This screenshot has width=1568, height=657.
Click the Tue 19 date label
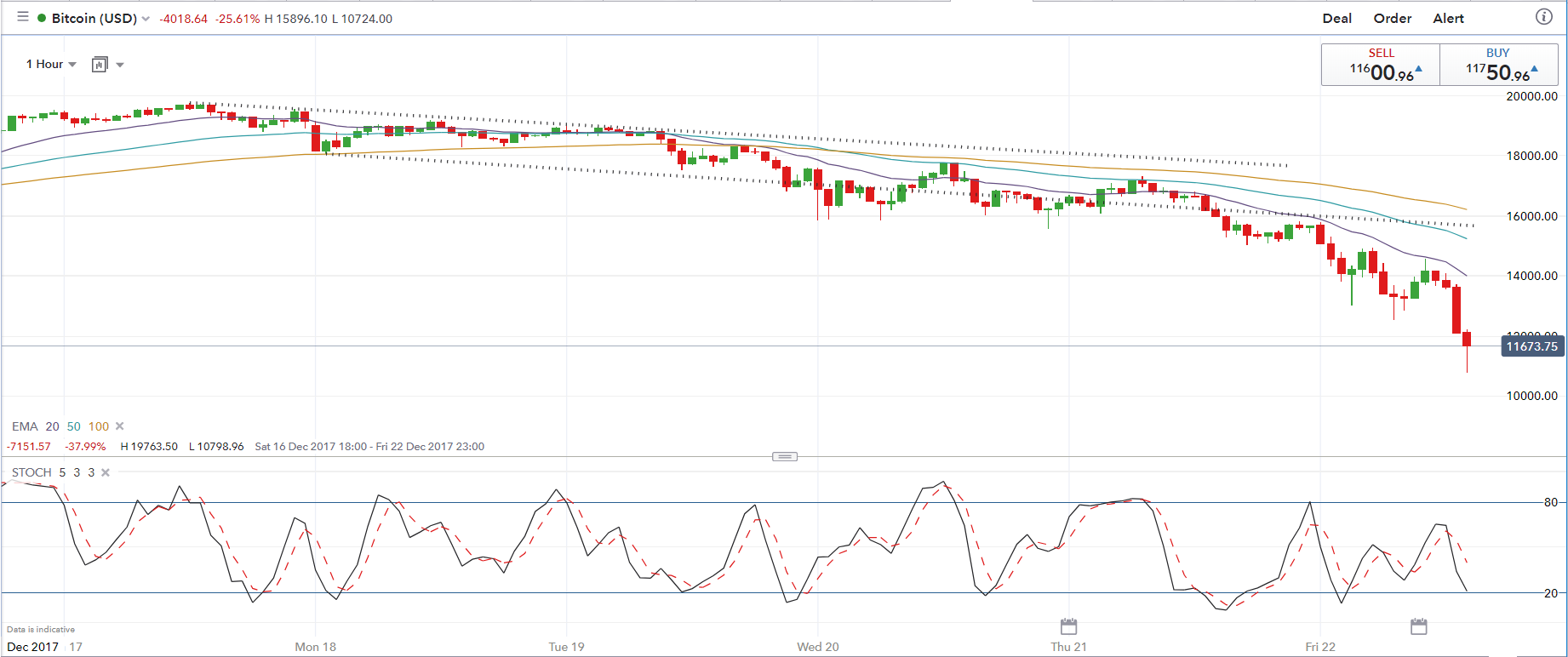[567, 647]
